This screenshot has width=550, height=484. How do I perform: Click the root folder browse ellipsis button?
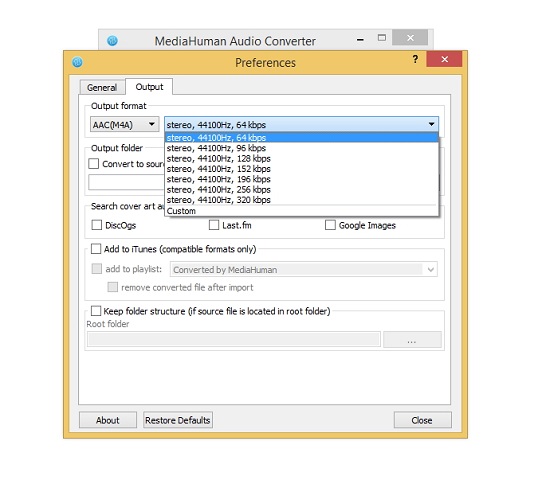pos(412,340)
